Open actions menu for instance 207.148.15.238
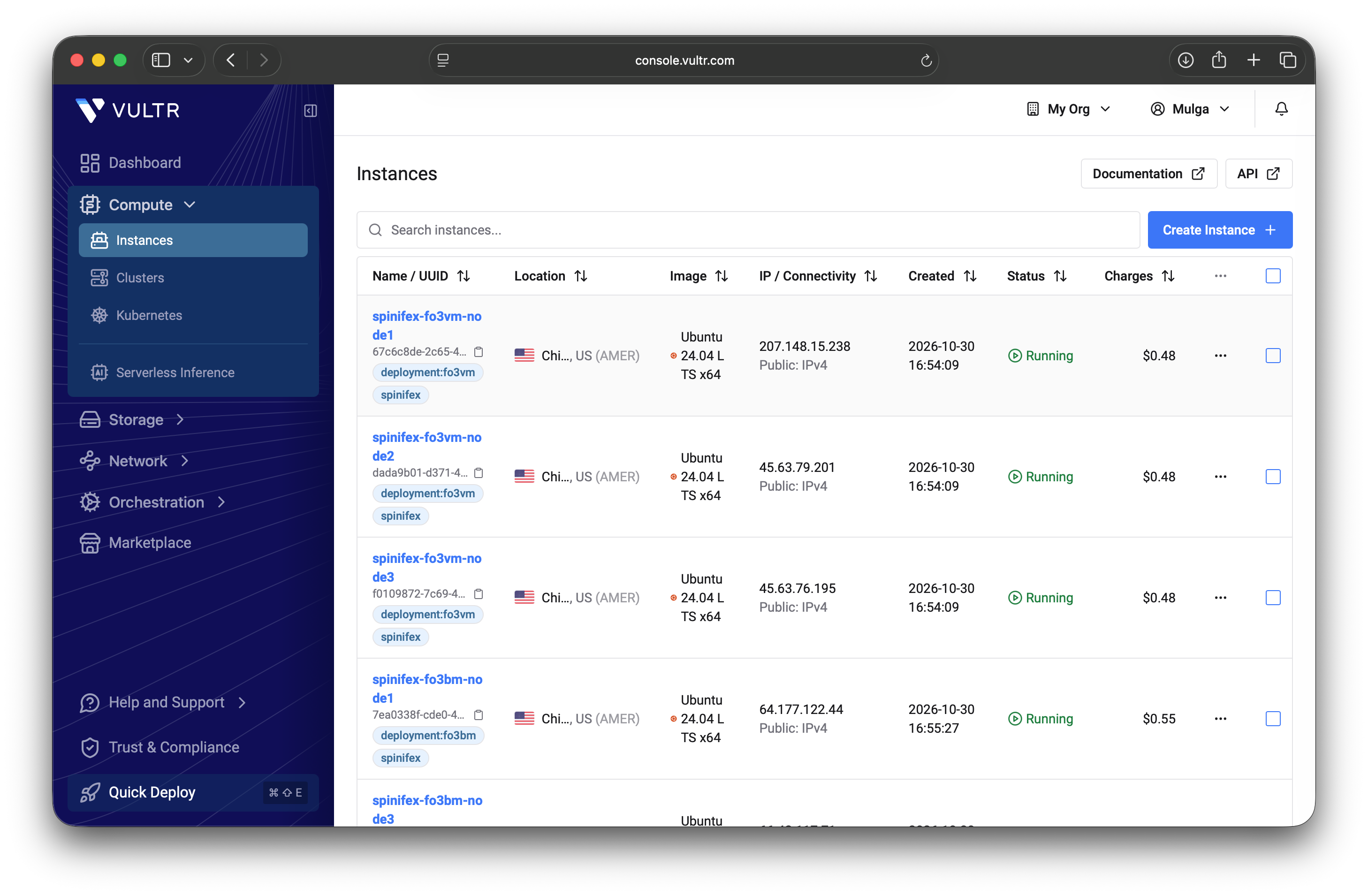The height and width of the screenshot is (896, 1368). pos(1220,355)
